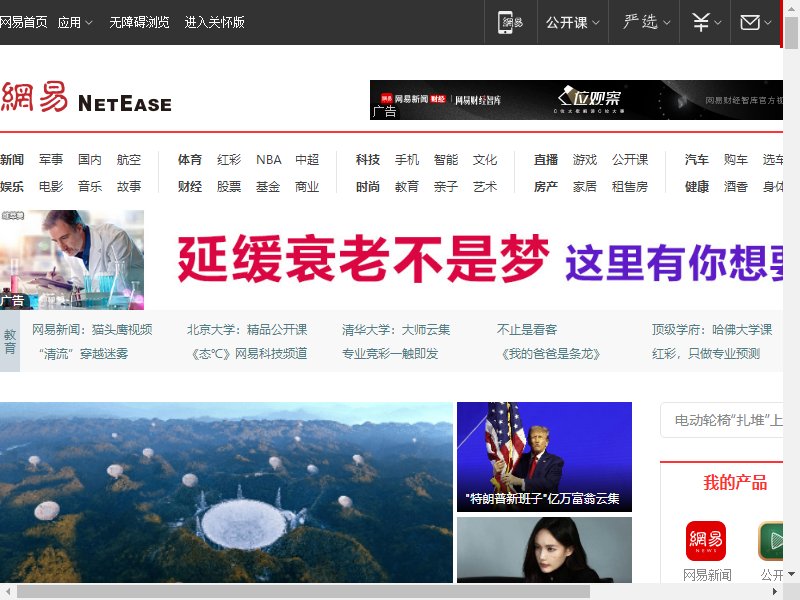
Task: Open the 购车 channel
Action: pos(736,160)
